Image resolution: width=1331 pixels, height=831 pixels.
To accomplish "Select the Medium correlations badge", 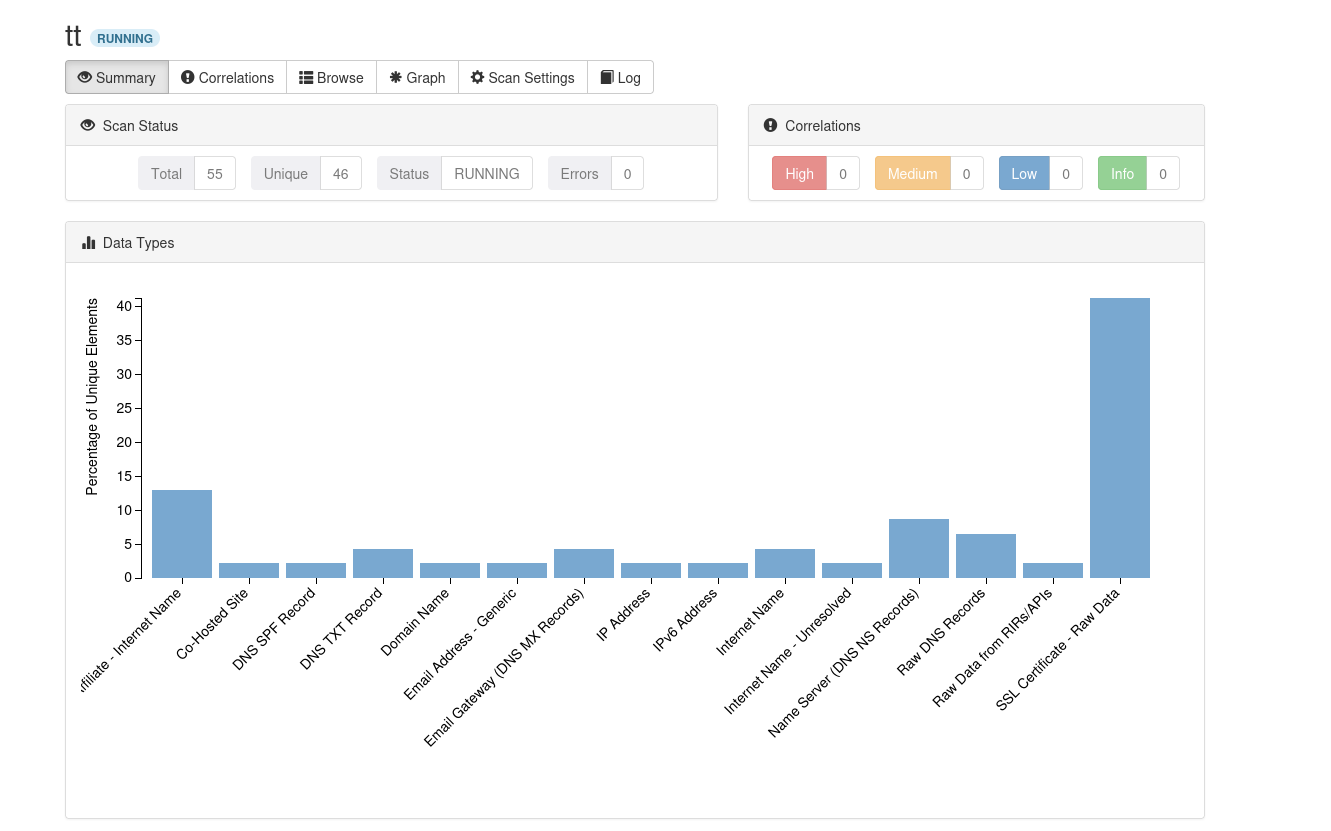I will point(912,173).
